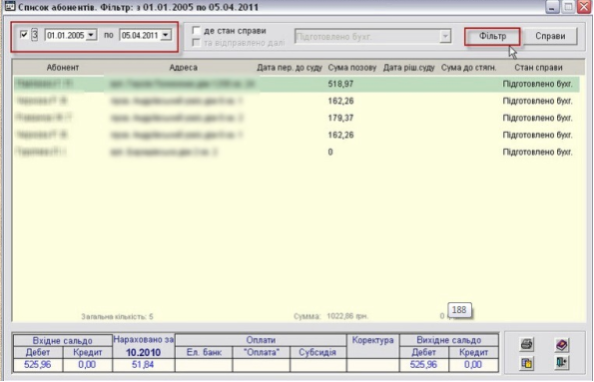Image resolution: width=594 pixels, height=382 pixels.
Task: Select the row with sum 0
Action: tap(297, 152)
